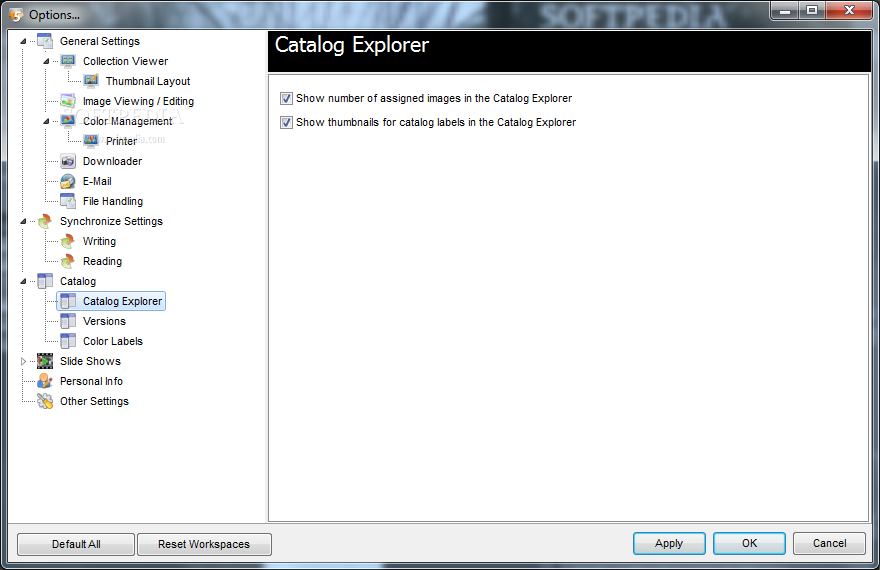
Task: Click the Apply button
Action: [x=669, y=543]
